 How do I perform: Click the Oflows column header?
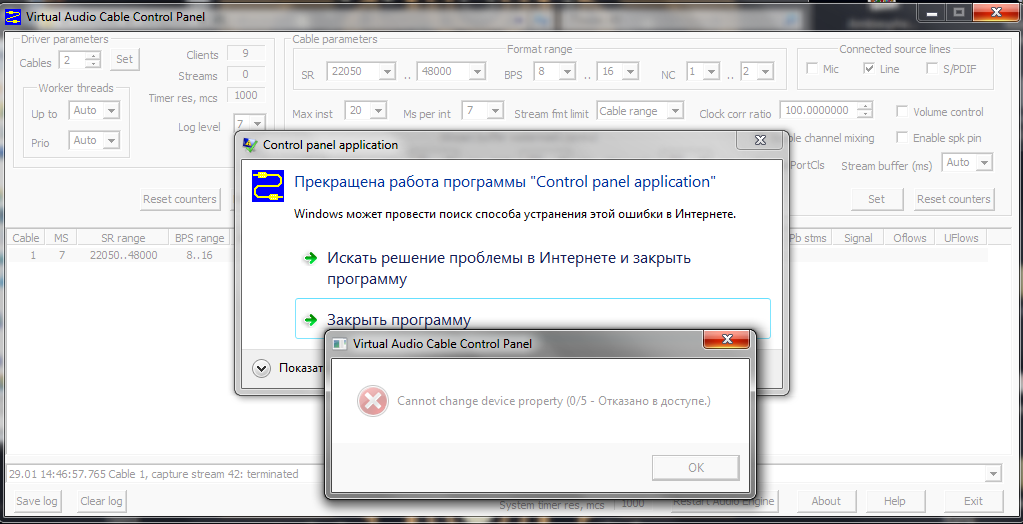tap(909, 238)
